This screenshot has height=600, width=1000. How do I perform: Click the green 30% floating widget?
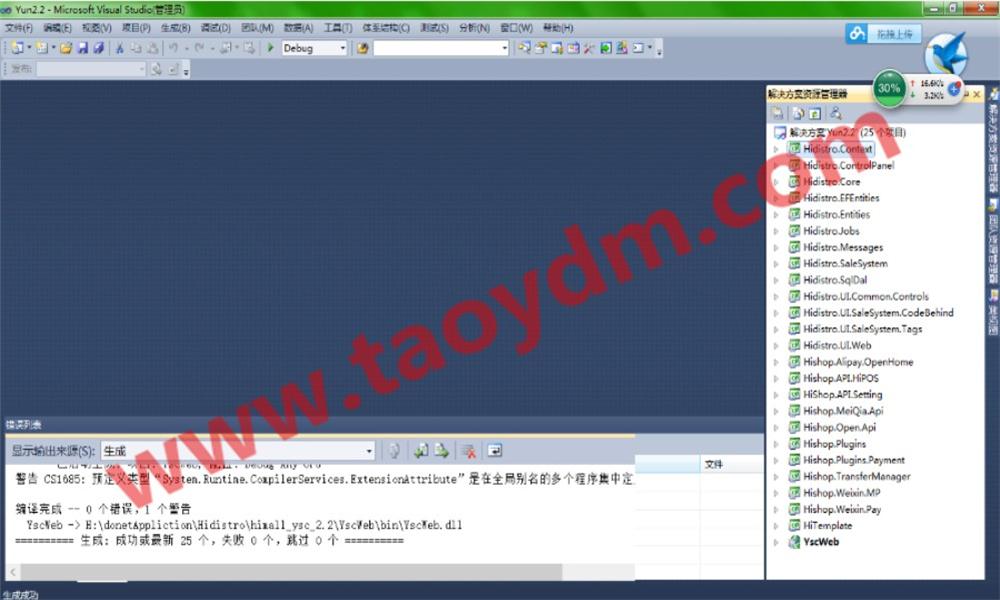coord(889,88)
